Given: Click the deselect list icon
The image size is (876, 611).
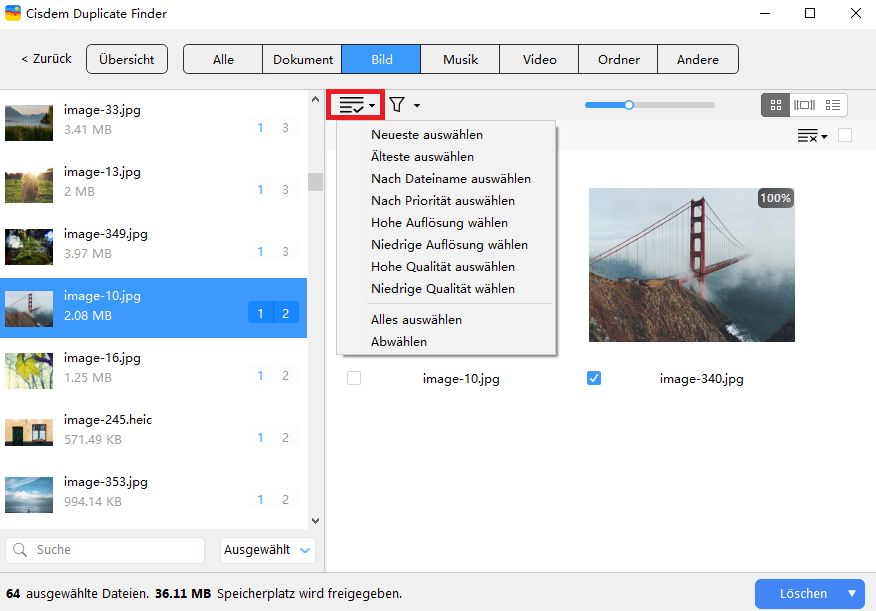Looking at the screenshot, I should [x=811, y=136].
